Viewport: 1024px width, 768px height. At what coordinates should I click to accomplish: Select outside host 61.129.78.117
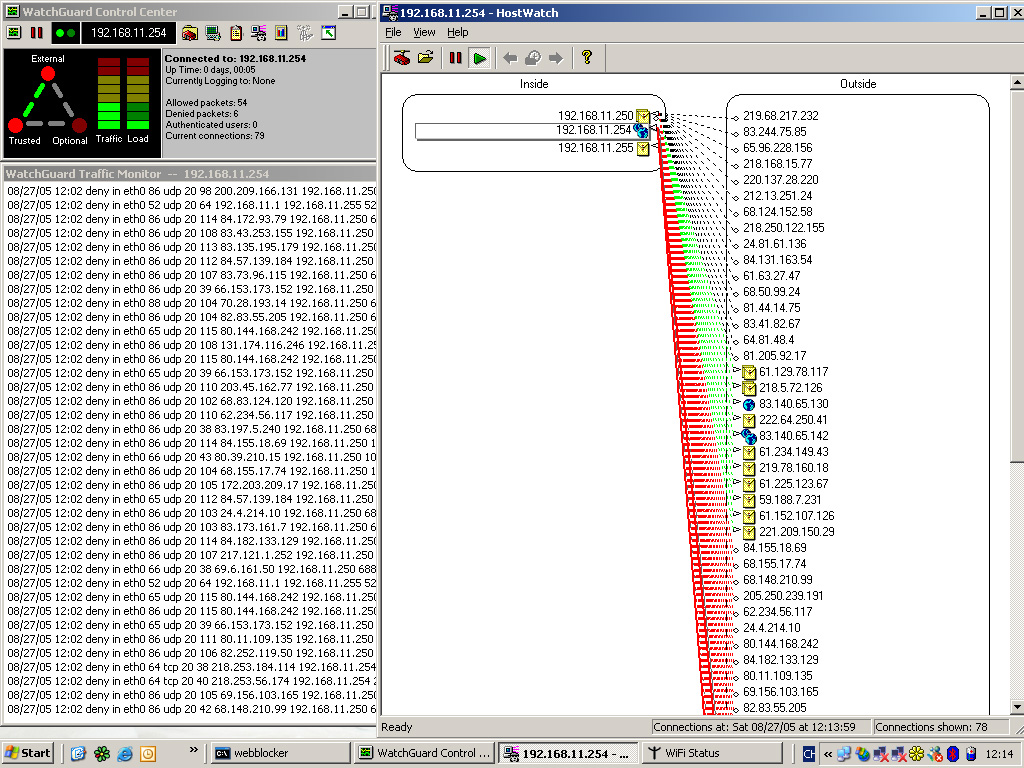[x=793, y=372]
